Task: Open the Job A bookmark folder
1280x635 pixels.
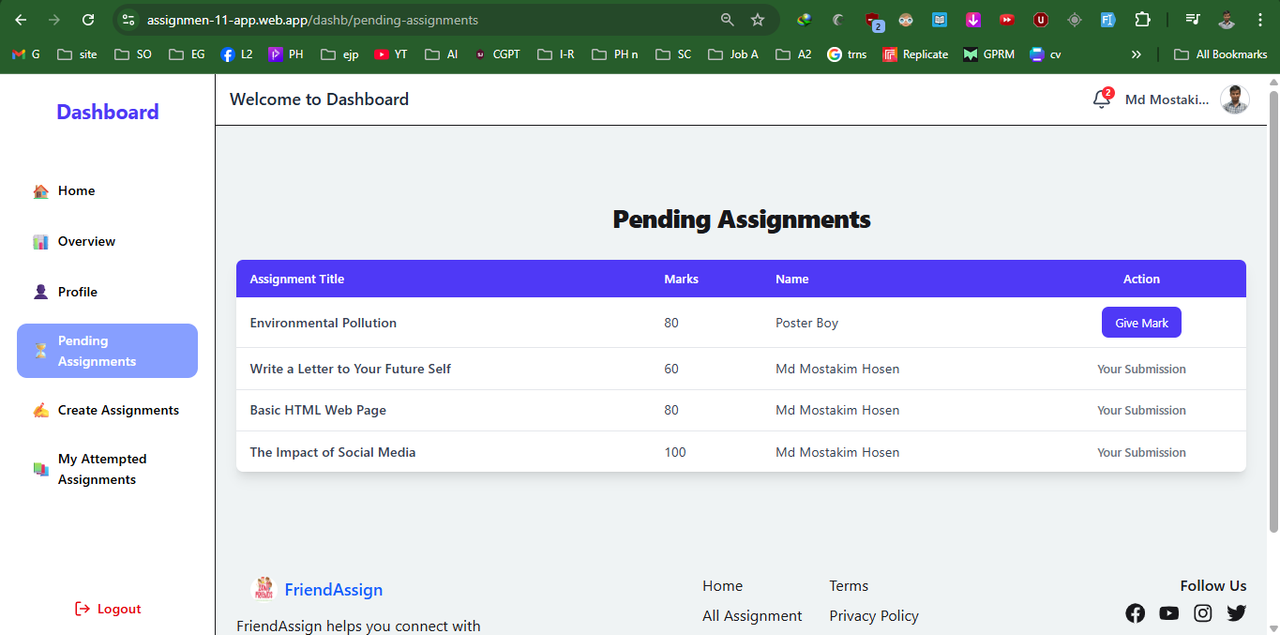Action: [733, 54]
